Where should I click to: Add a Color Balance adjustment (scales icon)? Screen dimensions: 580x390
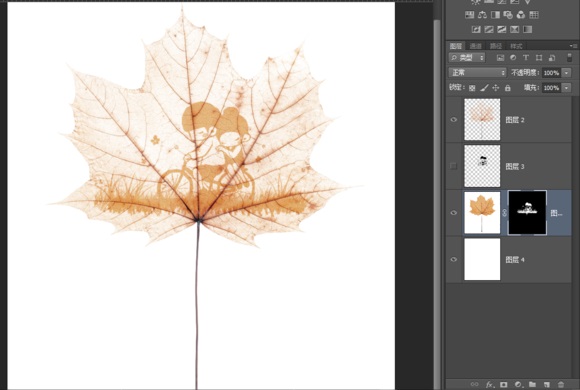[x=482, y=15]
